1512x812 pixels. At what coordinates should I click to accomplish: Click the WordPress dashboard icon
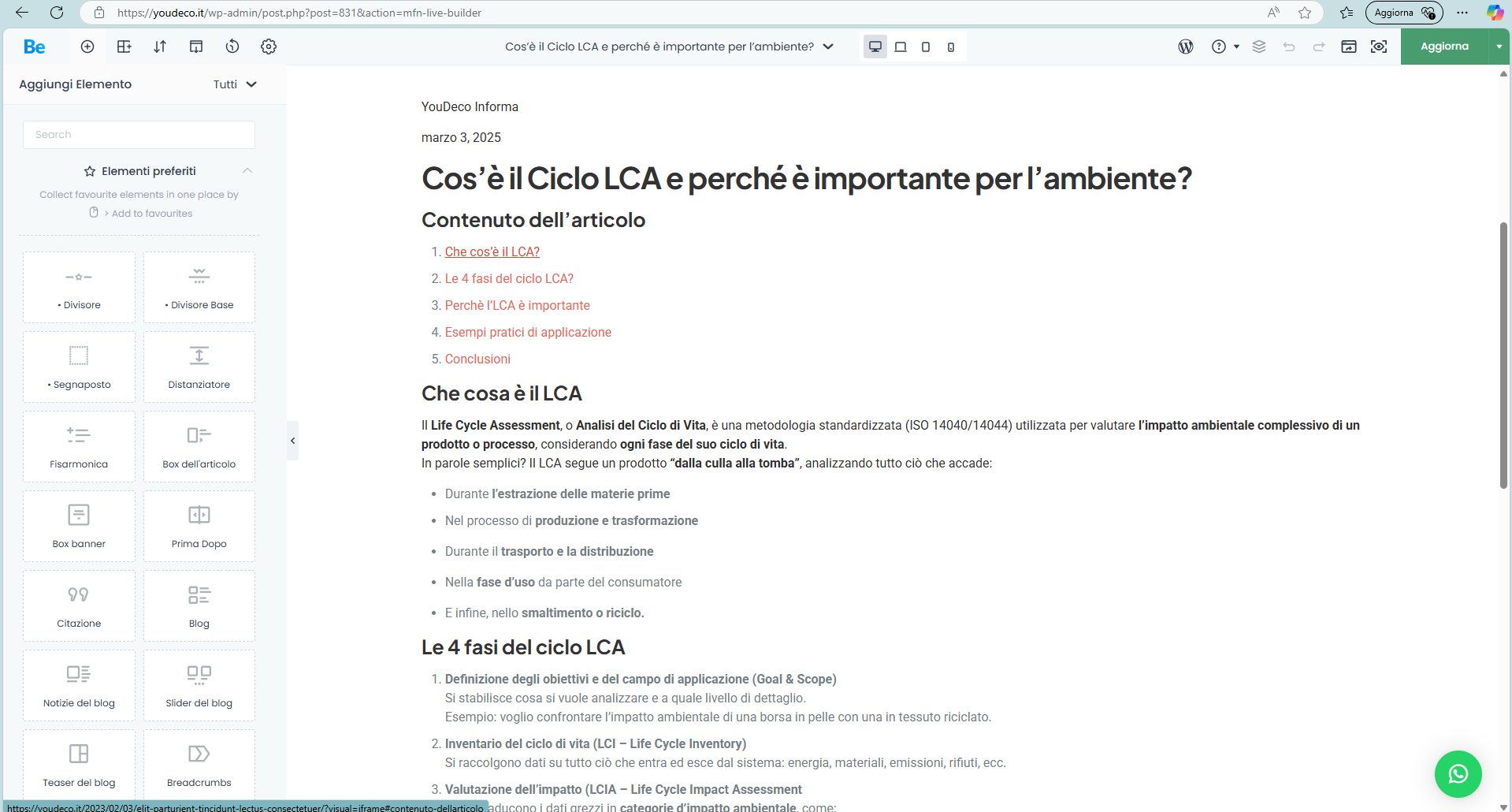[x=1185, y=47]
